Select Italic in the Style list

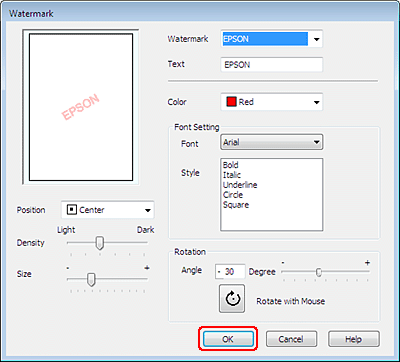(x=232, y=175)
